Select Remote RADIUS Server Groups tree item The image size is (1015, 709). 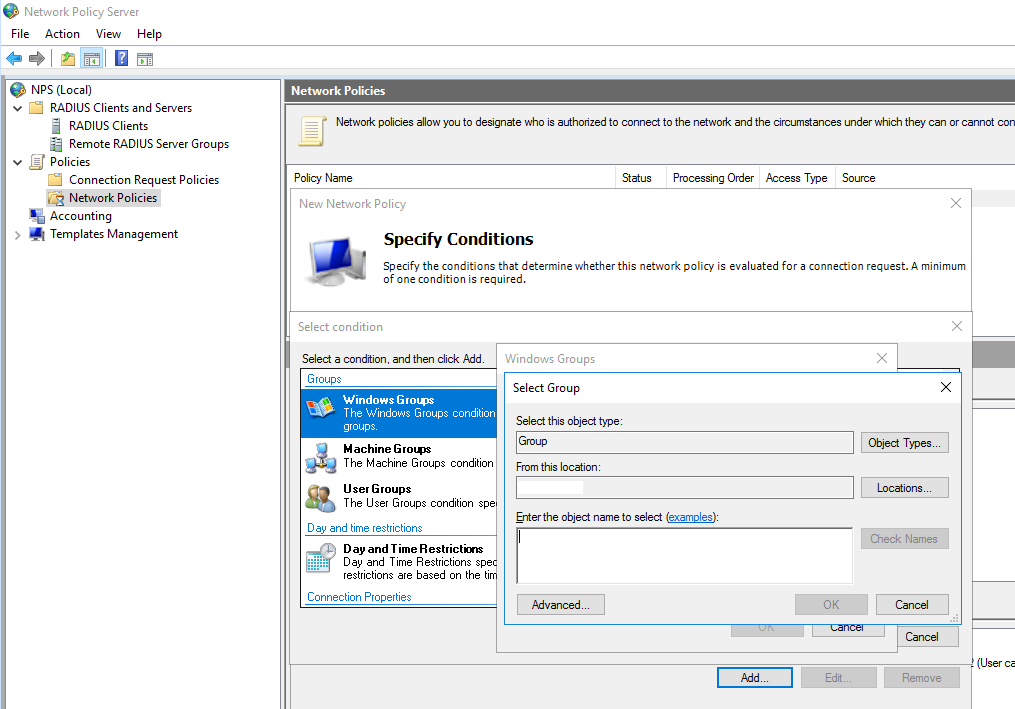149,144
